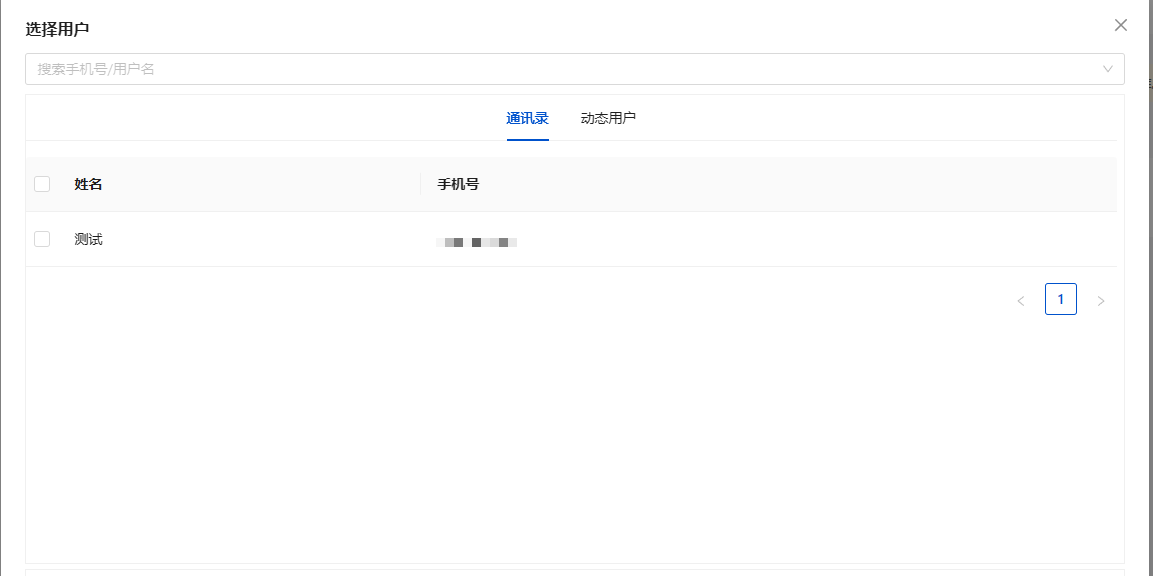Viewport: 1153px width, 576px height.
Task: Click the blurred phone number of 测试
Action: (x=477, y=242)
